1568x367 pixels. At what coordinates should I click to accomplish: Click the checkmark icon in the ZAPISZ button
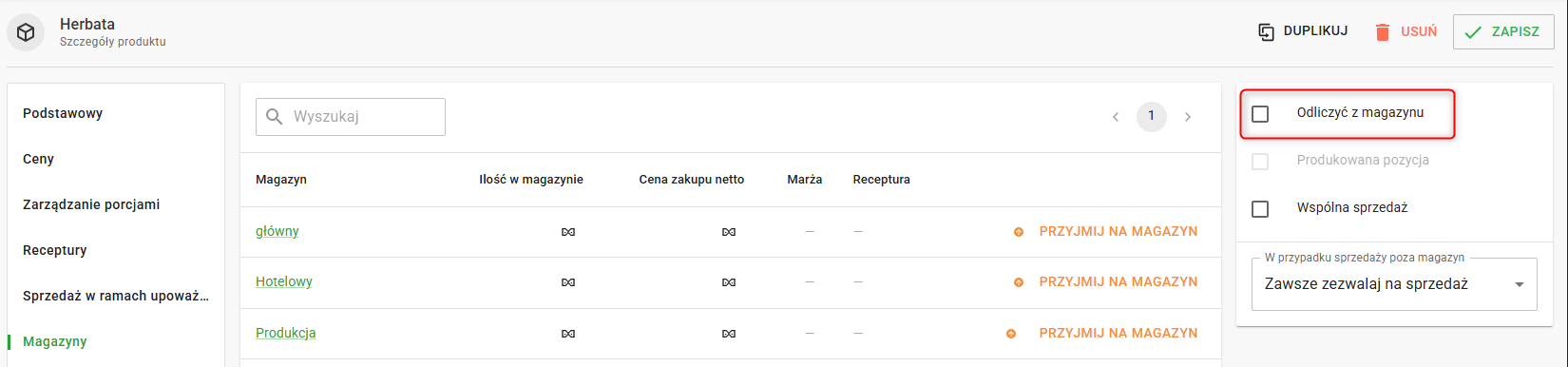click(x=1473, y=32)
